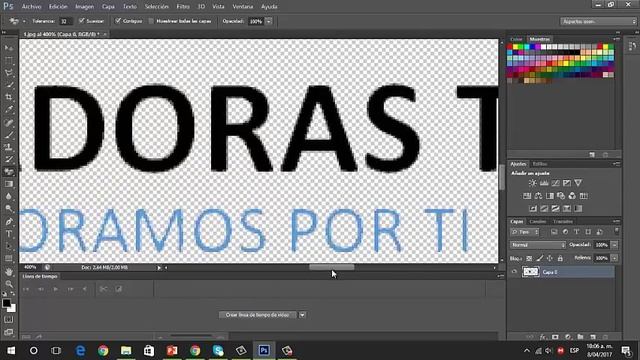The width and height of the screenshot is (640, 360).
Task: Select the Horizontal Type tool
Action: tap(9, 234)
